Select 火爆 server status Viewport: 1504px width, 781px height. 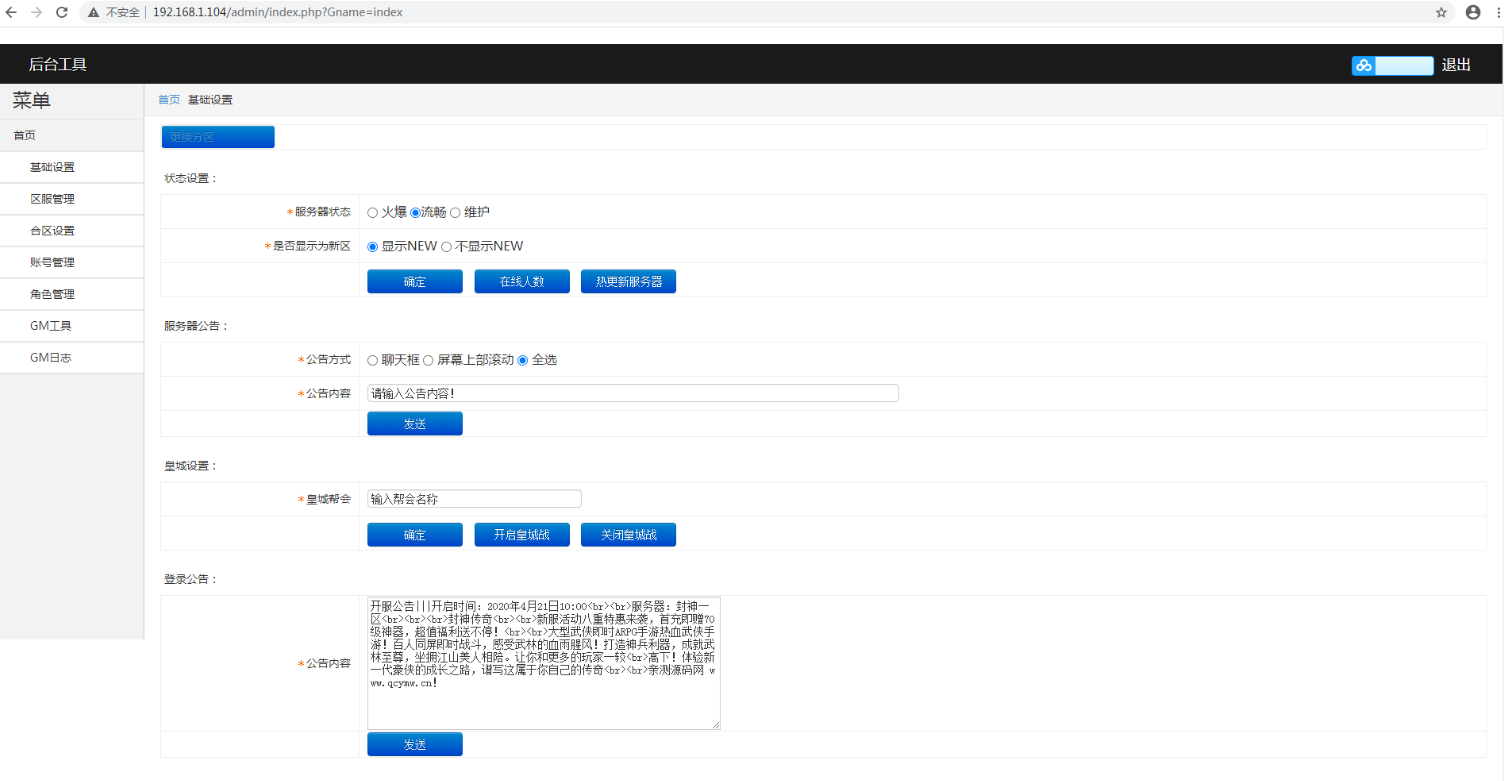[372, 211]
